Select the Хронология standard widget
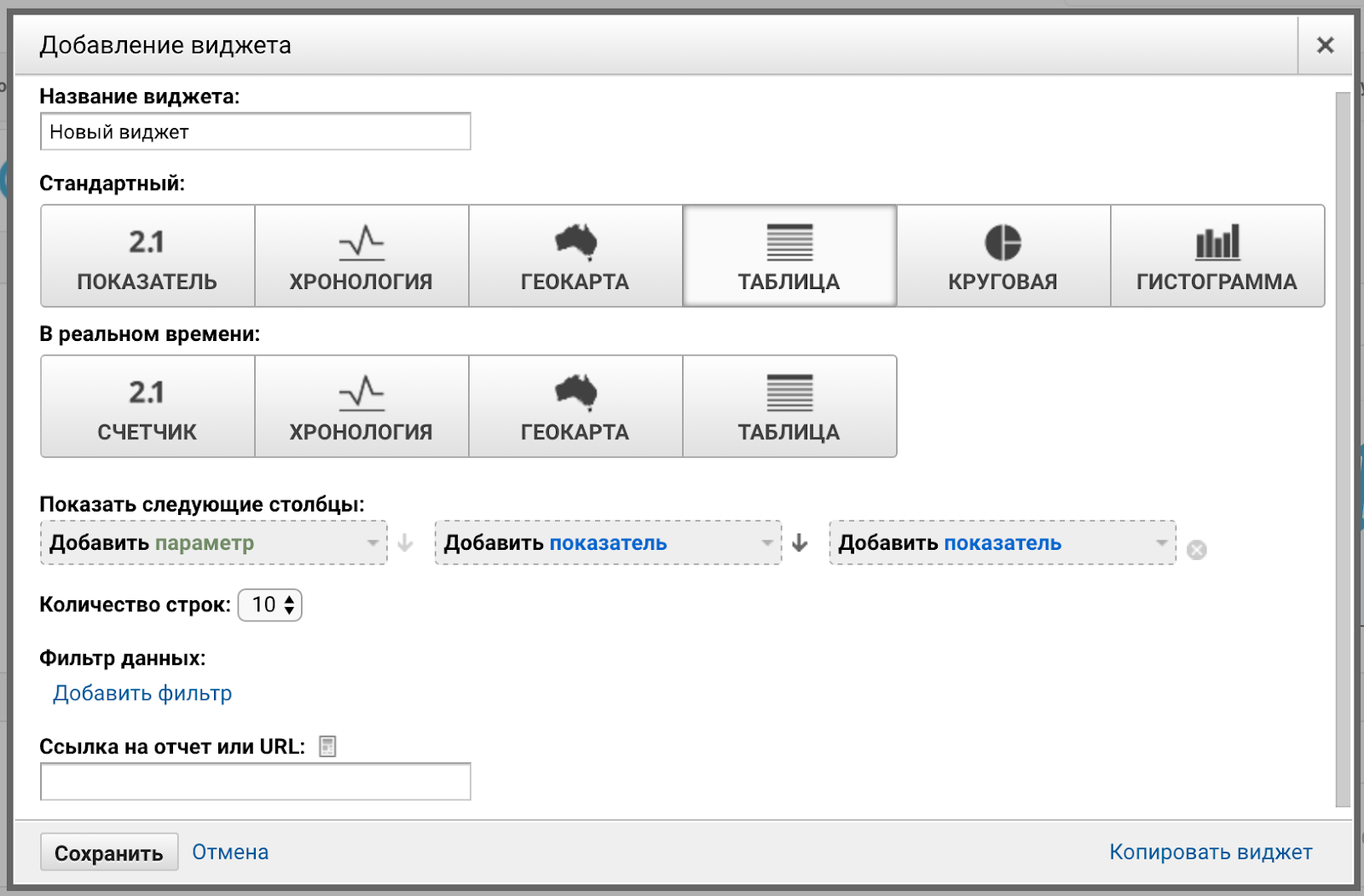The image size is (1364, 896). tap(361, 256)
